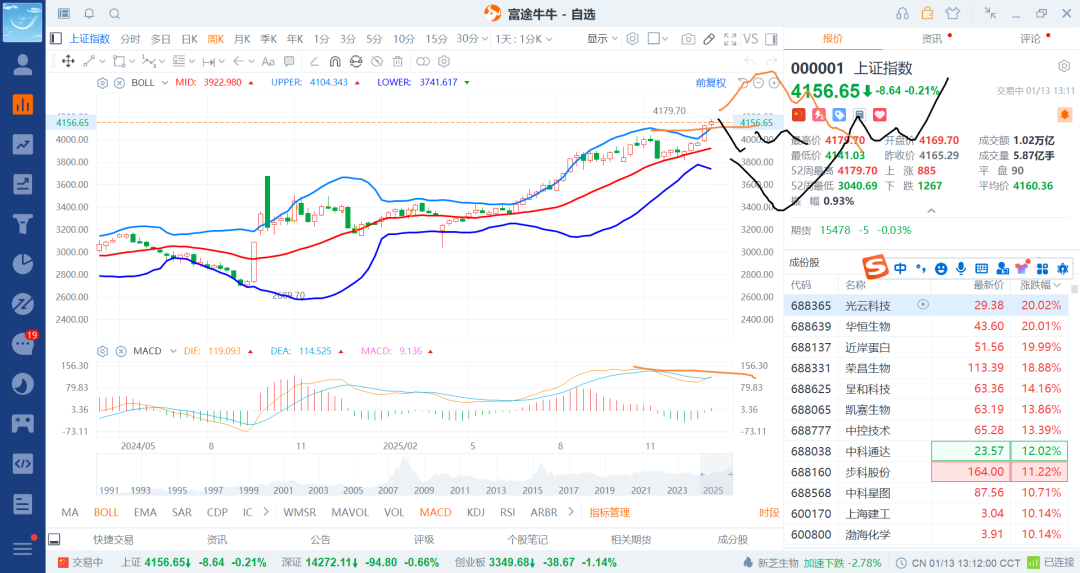The width and height of the screenshot is (1080, 573).
Task: Add to favorites with the heart icon
Action: point(880,114)
